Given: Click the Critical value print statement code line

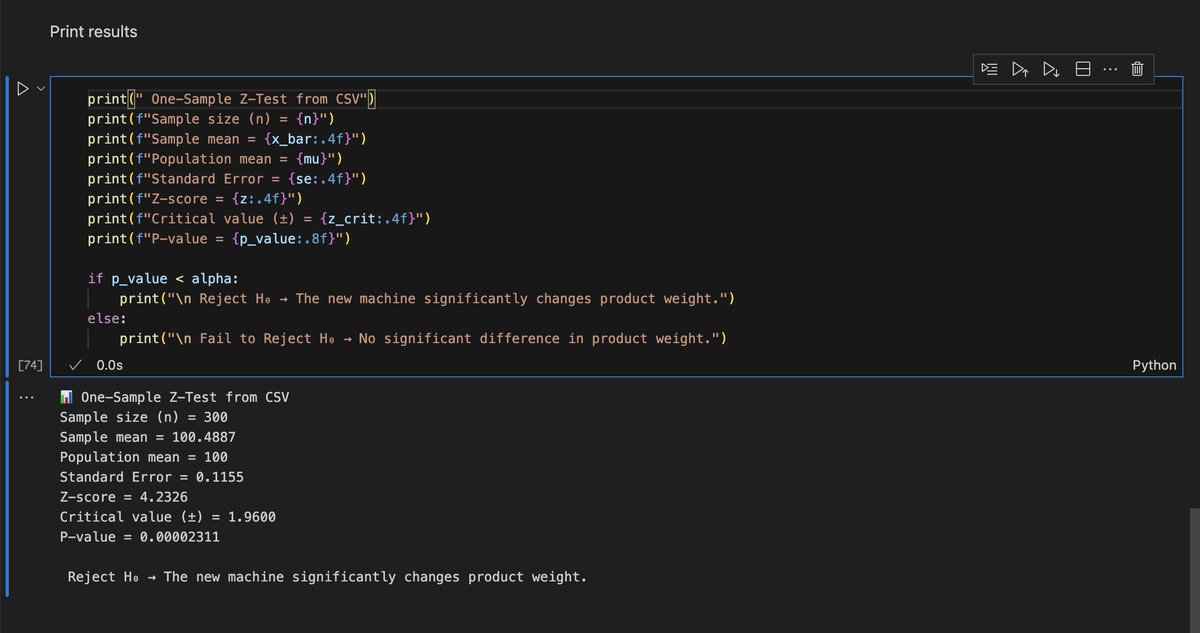Looking at the screenshot, I should (259, 219).
